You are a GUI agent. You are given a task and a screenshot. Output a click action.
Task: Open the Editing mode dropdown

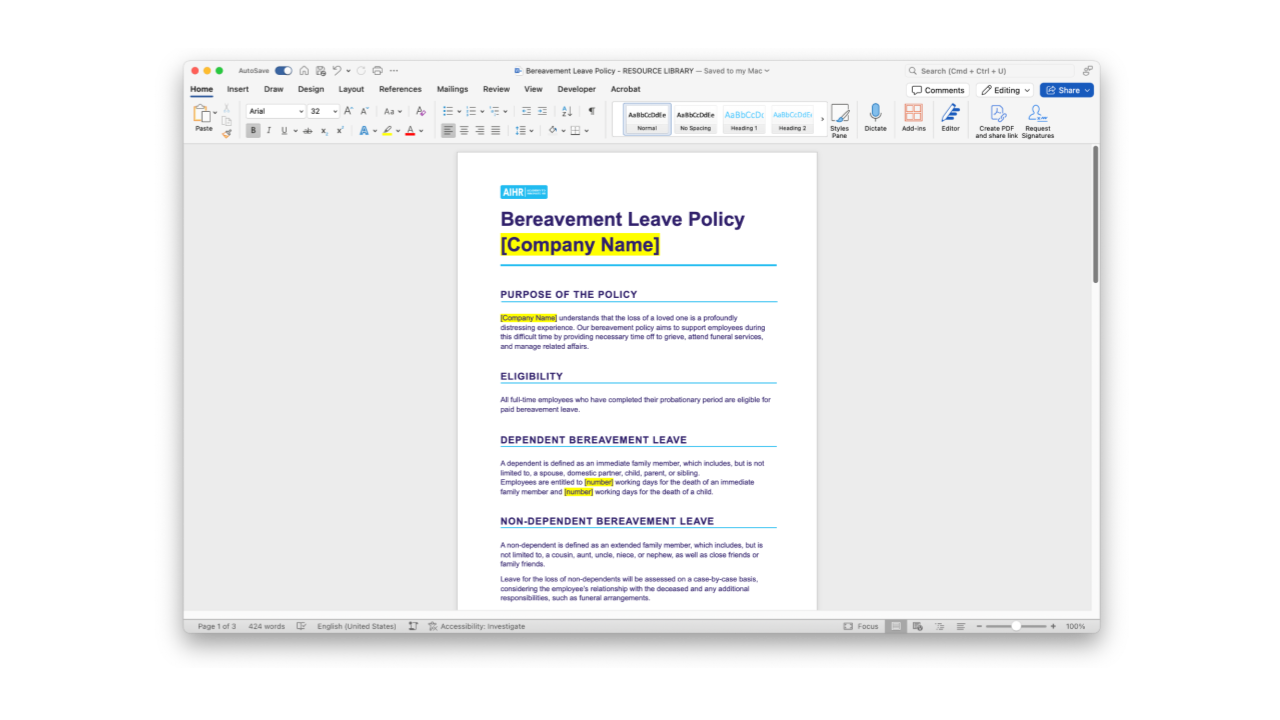tap(1005, 90)
